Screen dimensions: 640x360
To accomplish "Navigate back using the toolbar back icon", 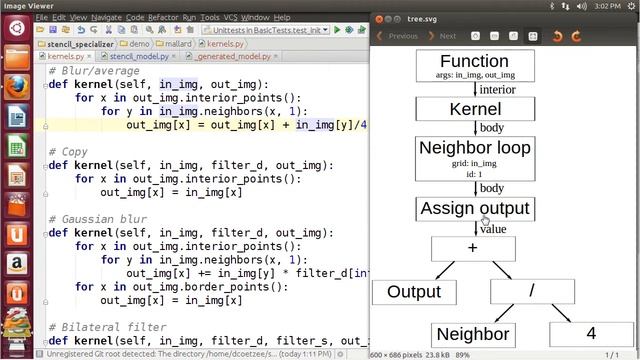I will point(178,30).
